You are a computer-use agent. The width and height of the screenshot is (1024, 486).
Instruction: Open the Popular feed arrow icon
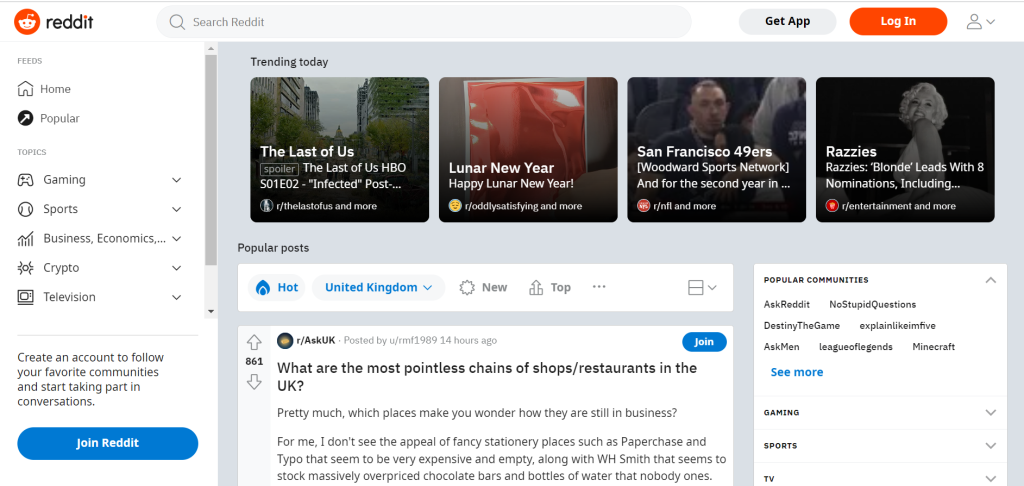pos(25,118)
